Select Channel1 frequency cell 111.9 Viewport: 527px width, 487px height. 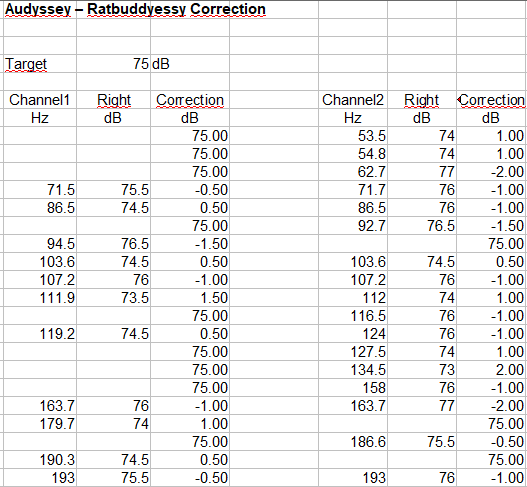click(x=40, y=298)
